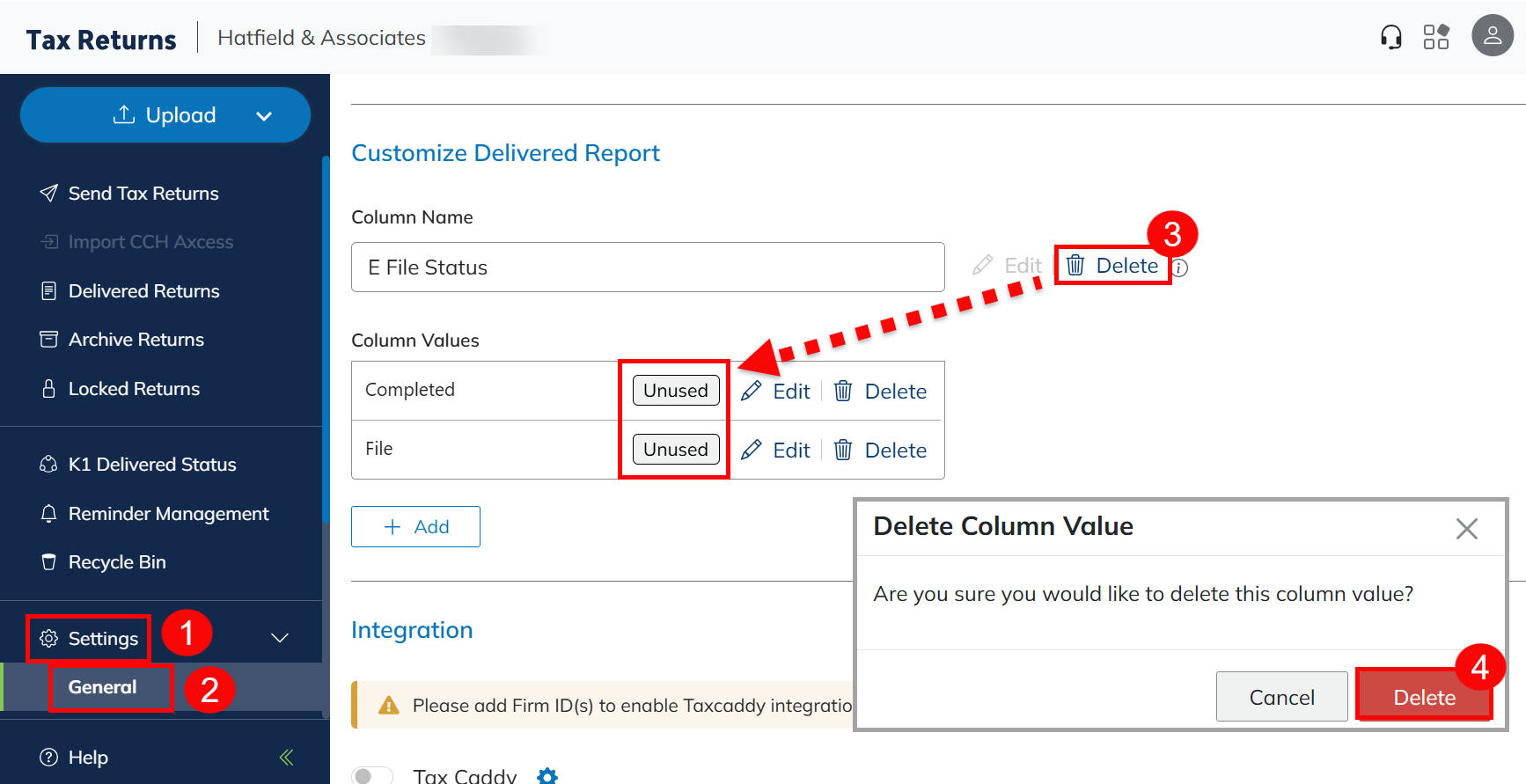Open Tax Caddy gear settings icon
This screenshot has width=1526, height=784.
click(x=547, y=775)
